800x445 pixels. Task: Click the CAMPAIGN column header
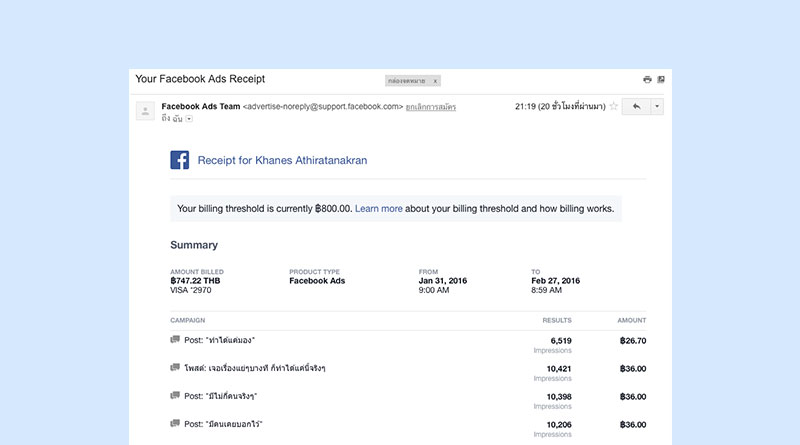point(188,320)
